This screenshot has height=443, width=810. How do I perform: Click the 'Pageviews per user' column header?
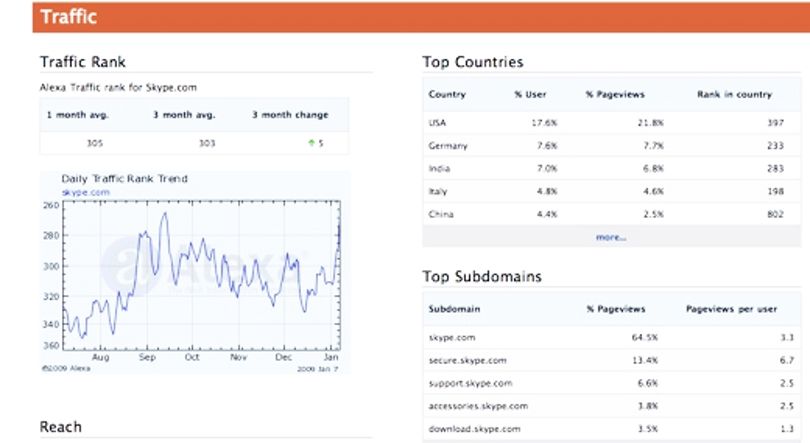click(731, 309)
